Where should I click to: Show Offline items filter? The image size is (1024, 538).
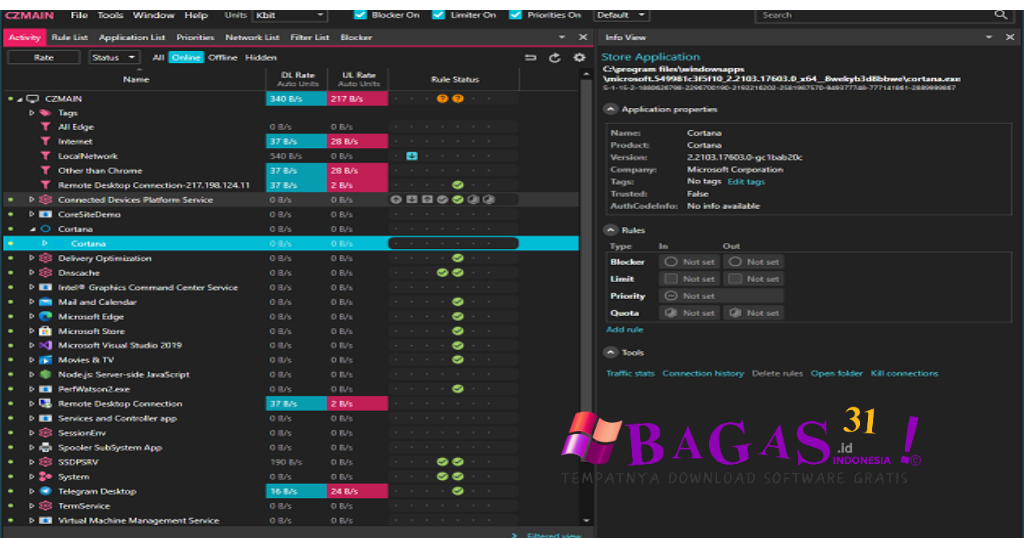(223, 57)
